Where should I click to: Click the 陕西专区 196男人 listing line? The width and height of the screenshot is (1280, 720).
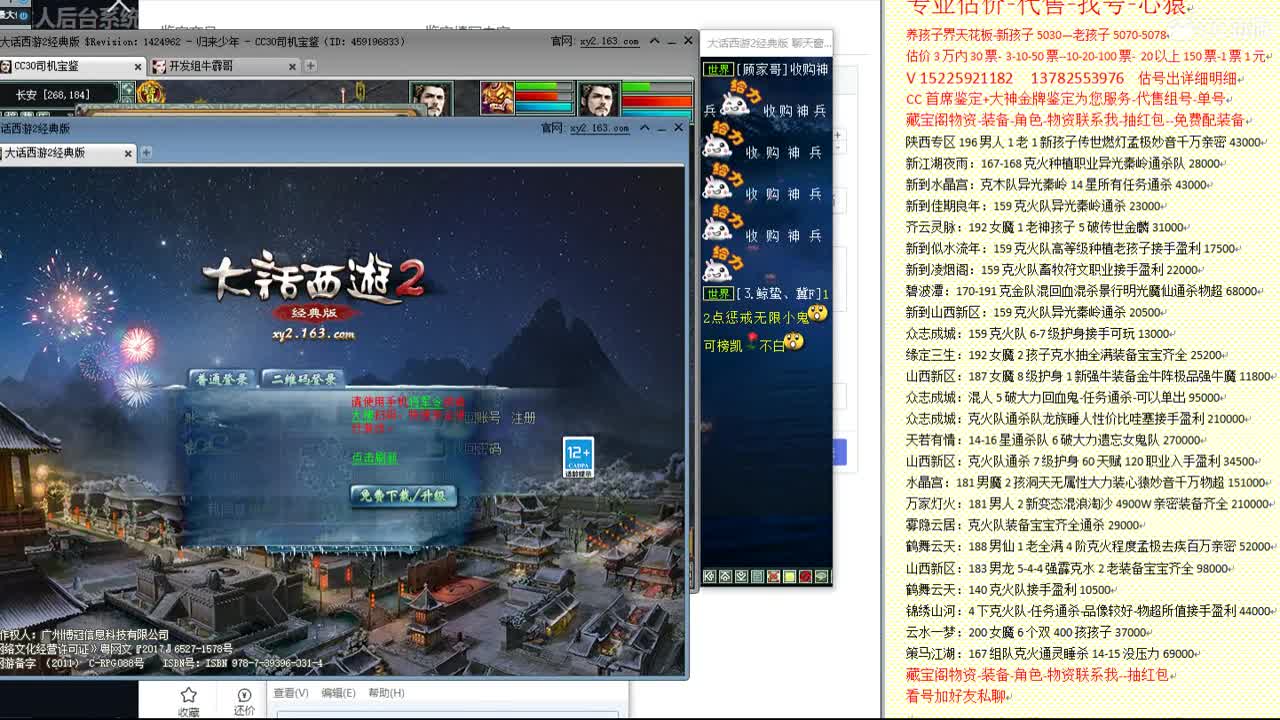[x=1084, y=143]
